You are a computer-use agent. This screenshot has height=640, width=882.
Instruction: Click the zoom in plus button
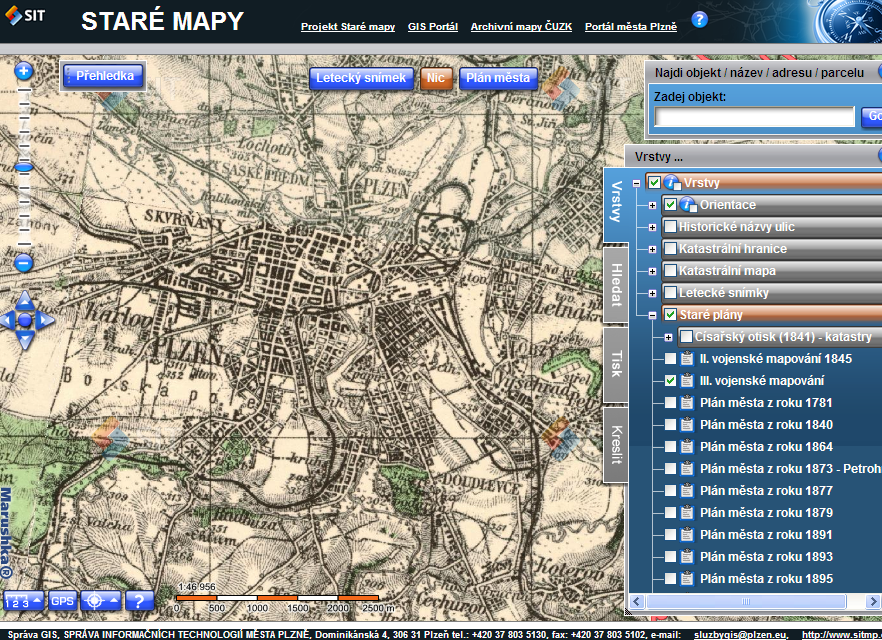click(24, 71)
